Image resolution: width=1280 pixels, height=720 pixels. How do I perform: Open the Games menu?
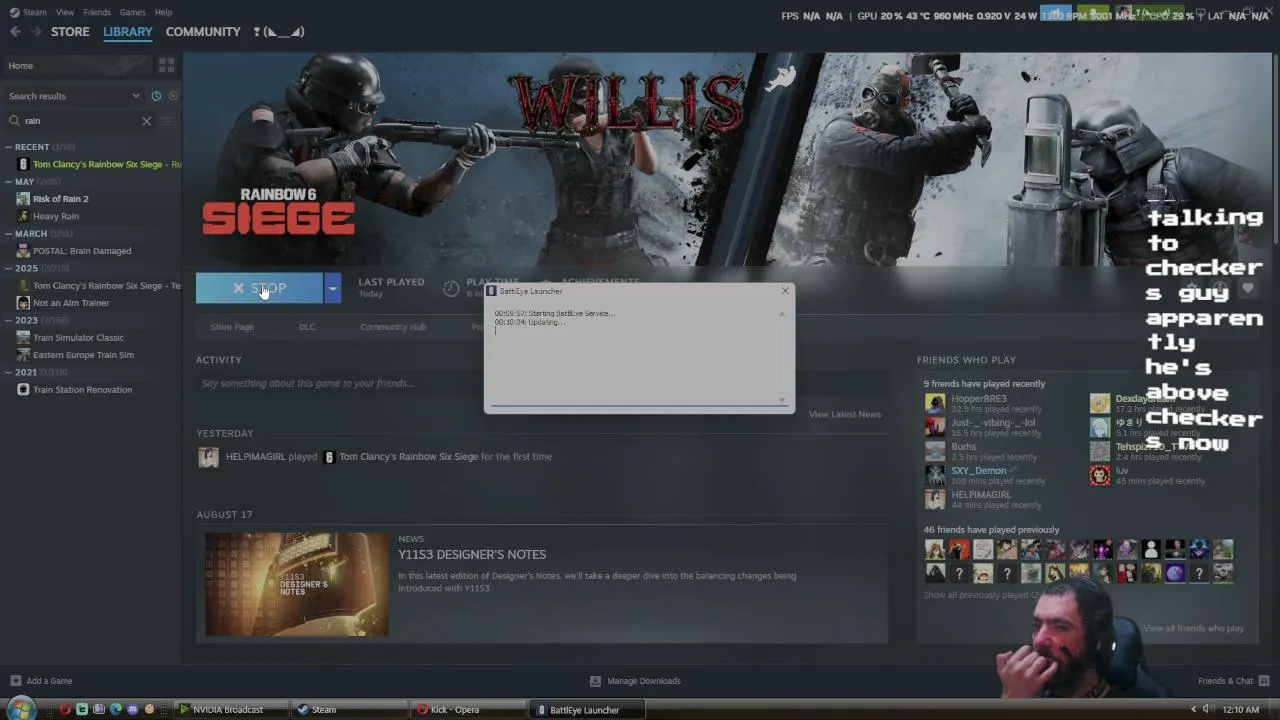(x=132, y=12)
